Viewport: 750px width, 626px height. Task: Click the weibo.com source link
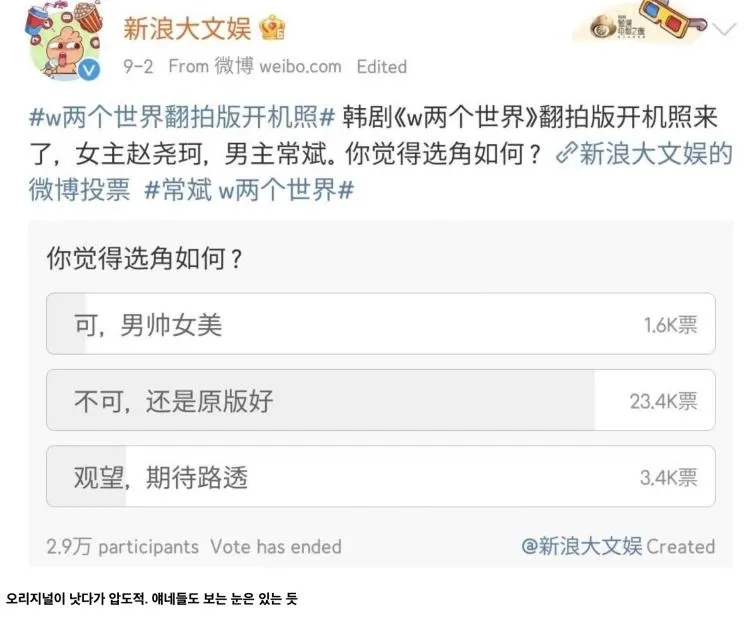300,66
